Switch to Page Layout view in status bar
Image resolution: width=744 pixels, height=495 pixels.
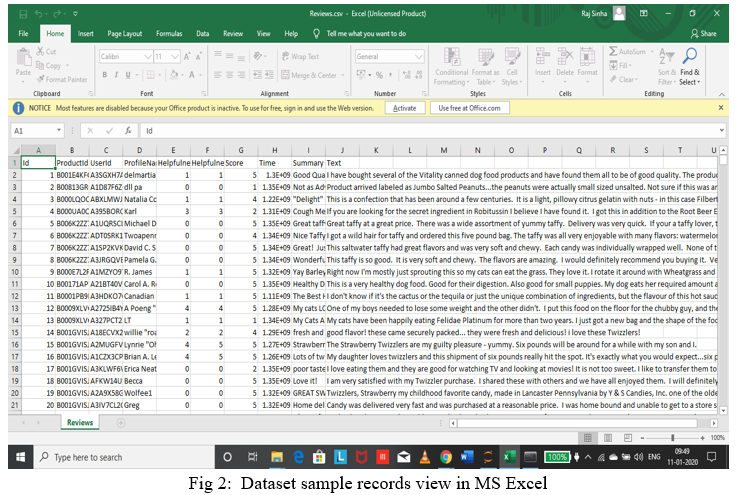click(608, 438)
